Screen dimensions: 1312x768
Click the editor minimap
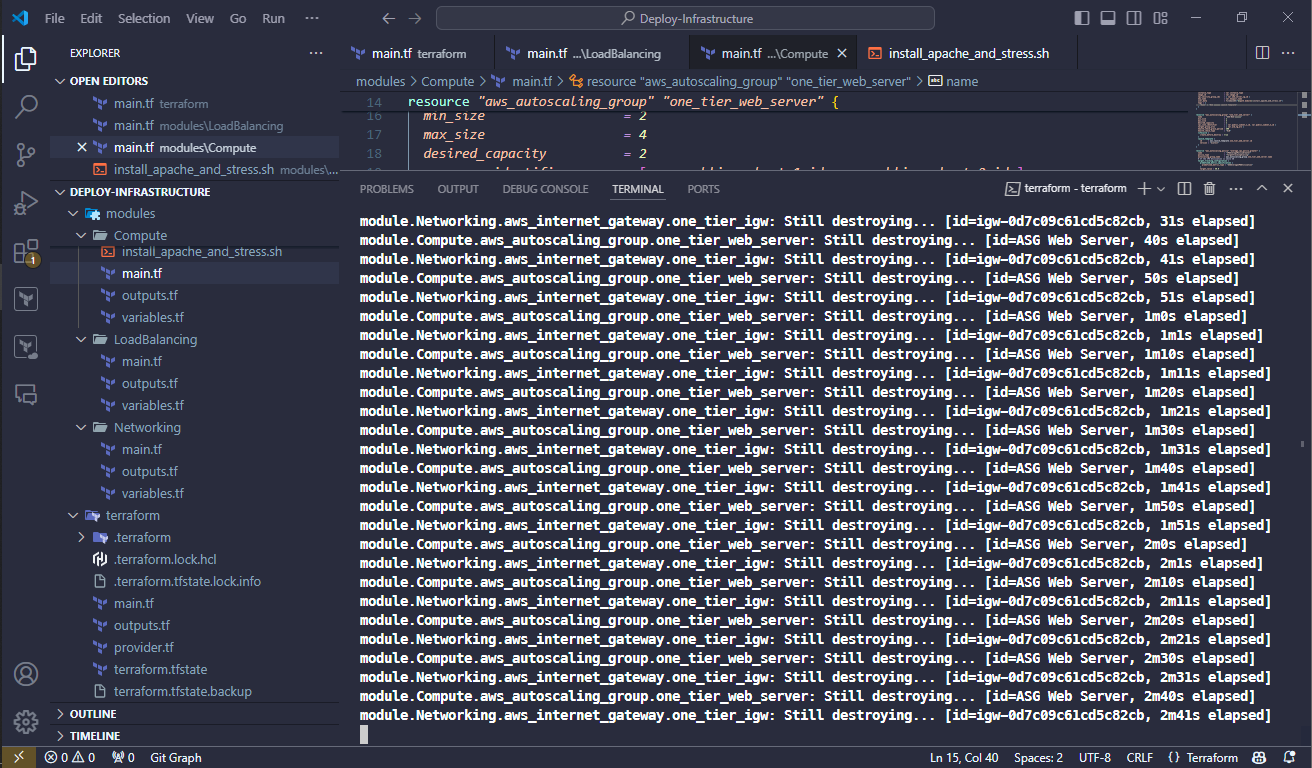point(1247,130)
